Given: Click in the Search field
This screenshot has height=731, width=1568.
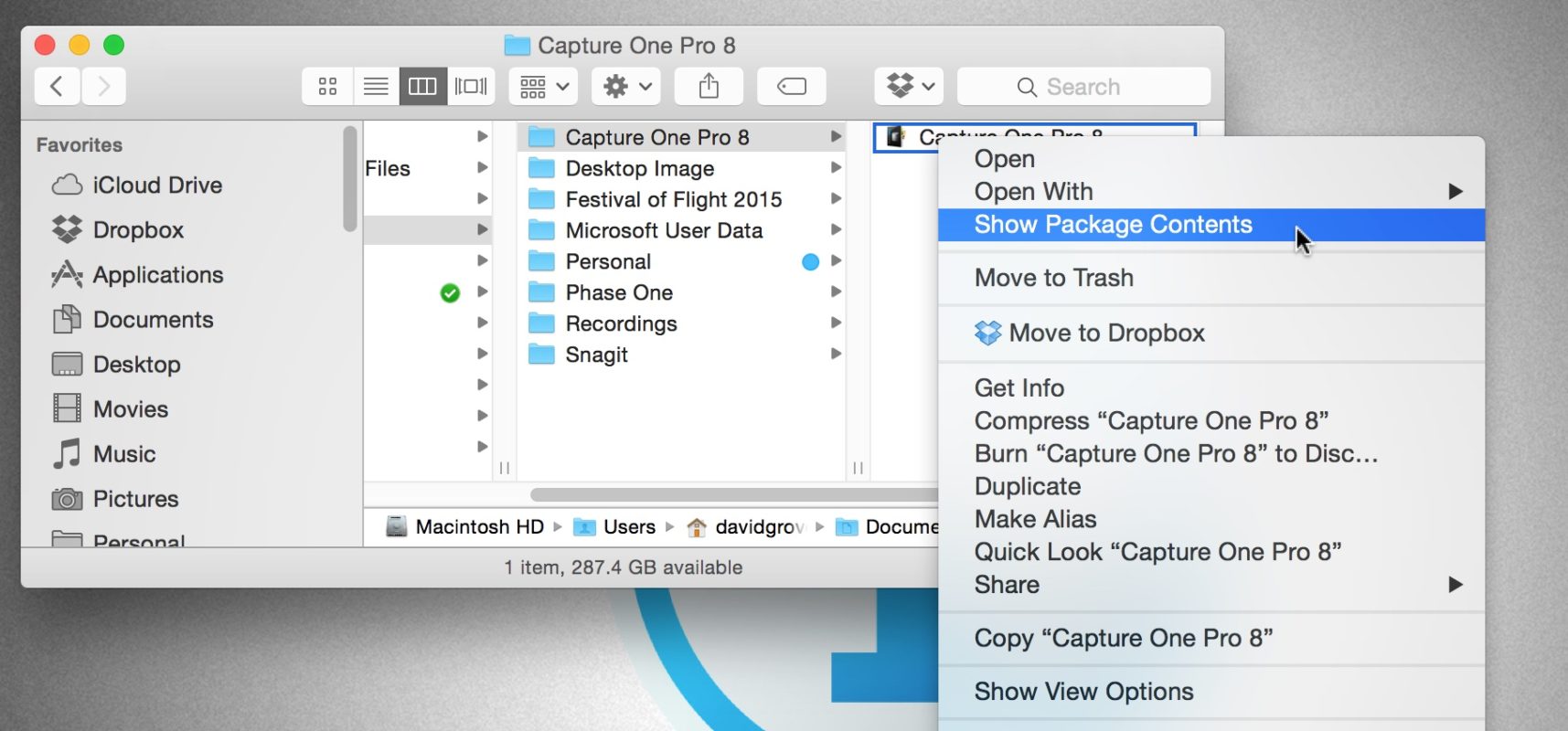Looking at the screenshot, I should click(1083, 87).
